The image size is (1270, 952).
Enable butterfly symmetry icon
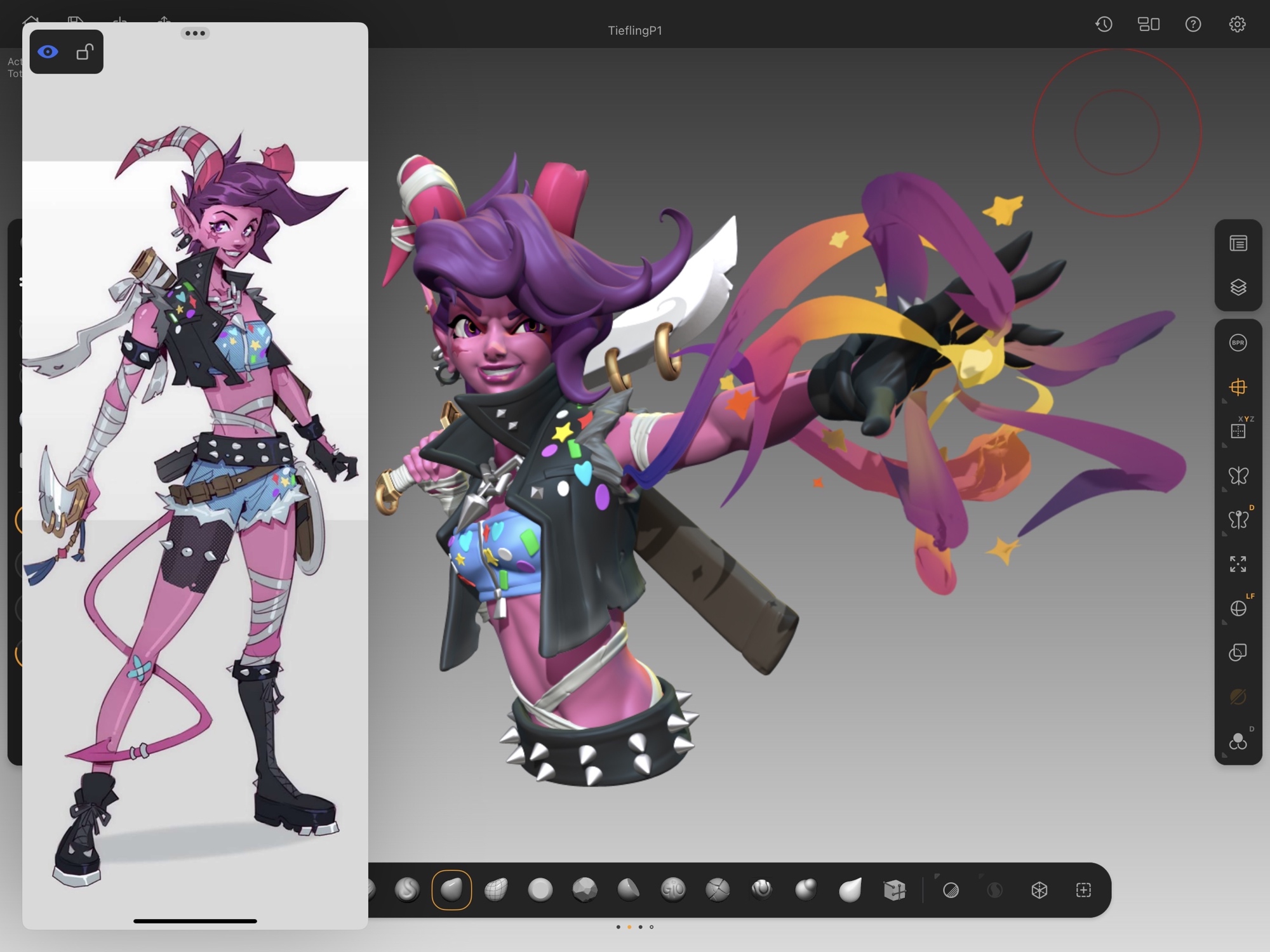click(x=1238, y=475)
